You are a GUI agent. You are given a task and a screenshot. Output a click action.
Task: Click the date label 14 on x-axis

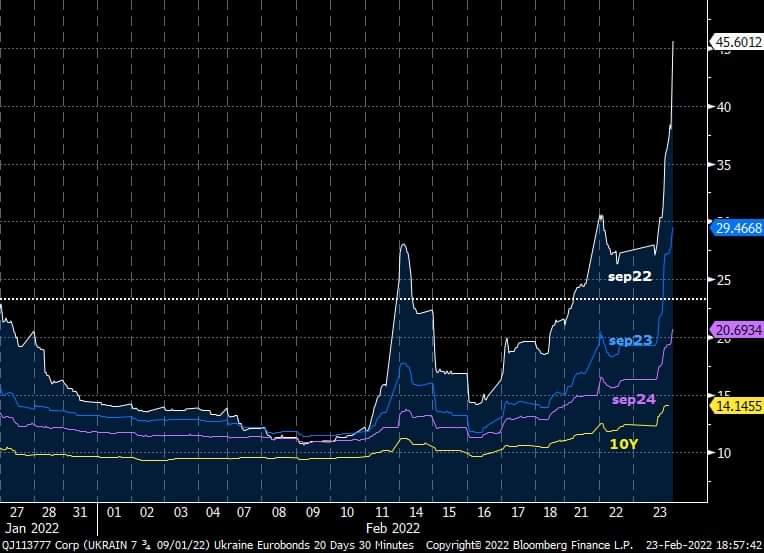[x=416, y=513]
